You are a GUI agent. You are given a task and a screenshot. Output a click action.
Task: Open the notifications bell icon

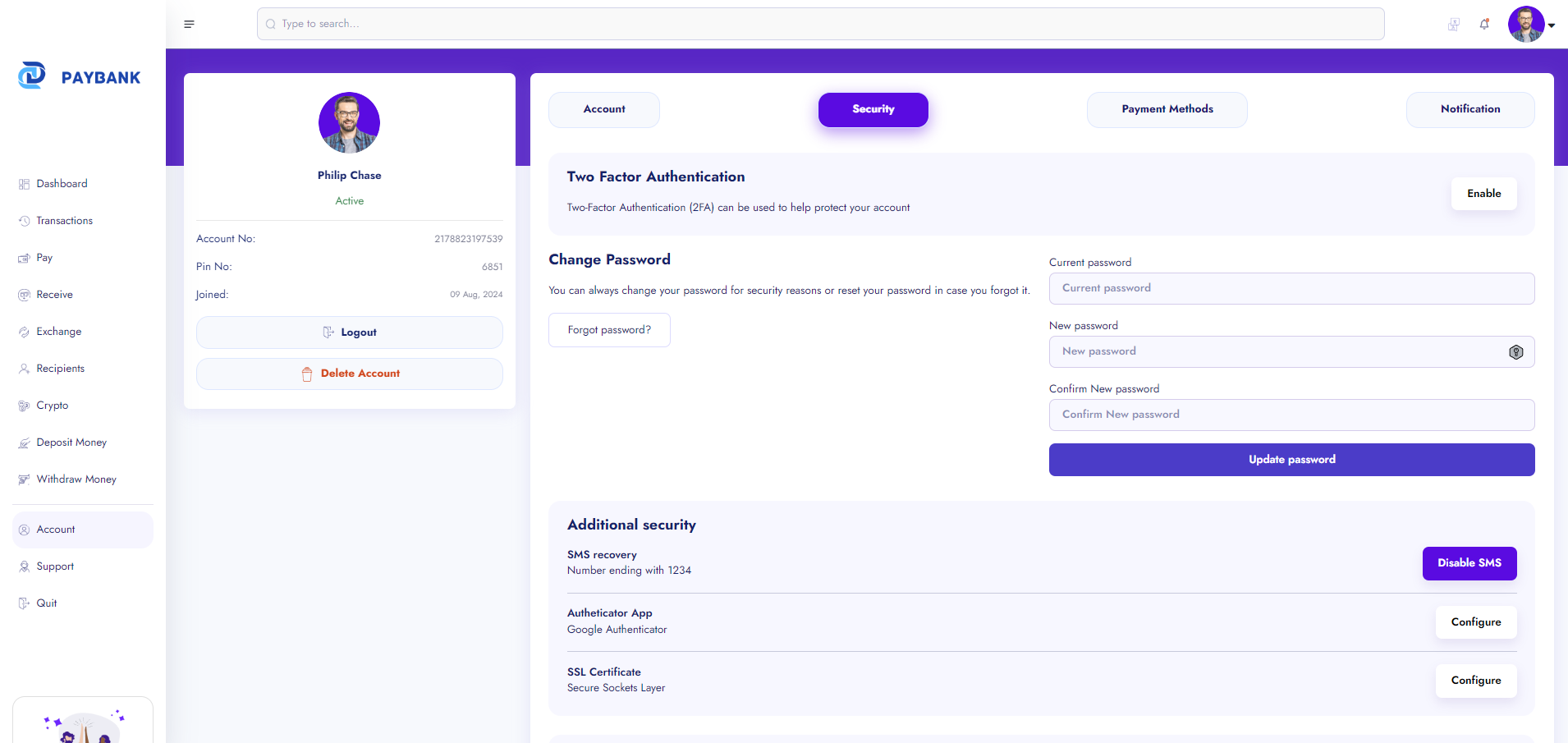tap(1484, 25)
